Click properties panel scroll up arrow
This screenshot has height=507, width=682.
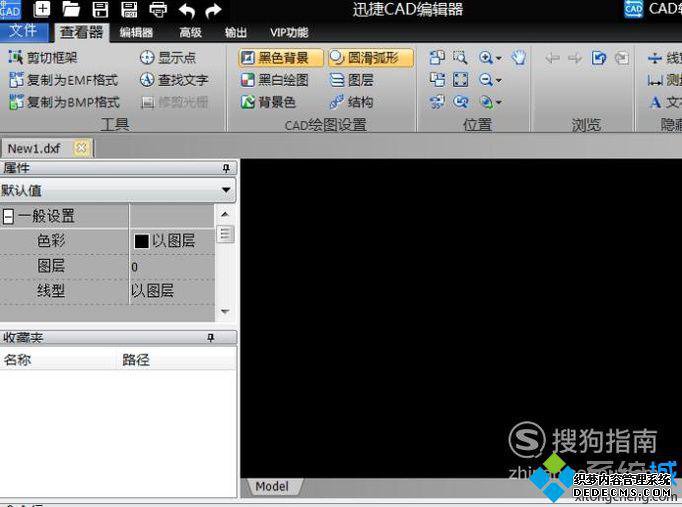tap(225, 214)
